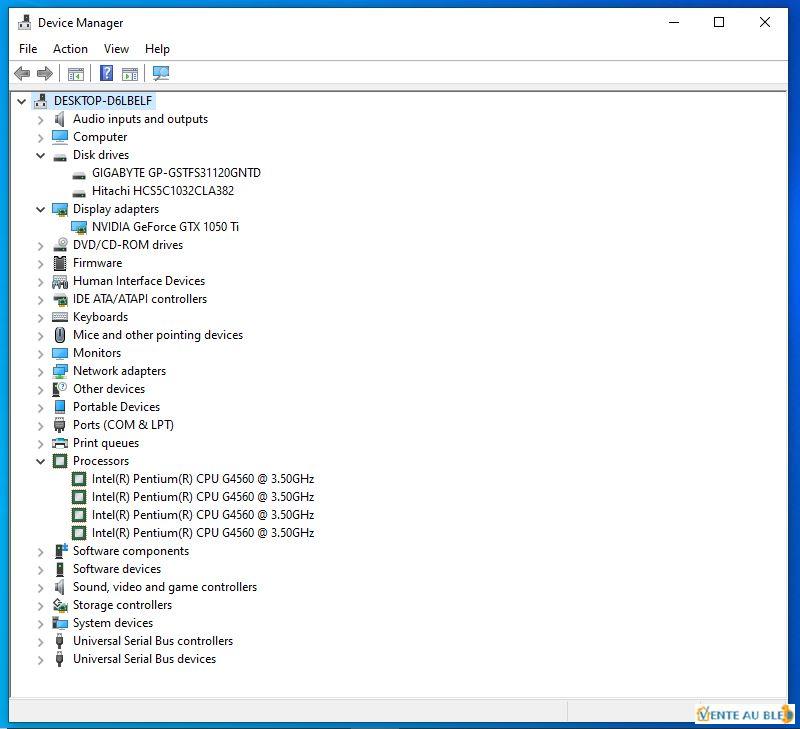The width and height of the screenshot is (800, 729).
Task: Select the GIGABYTE GP-GSTFS31120GNTD drive
Action: [176, 173]
